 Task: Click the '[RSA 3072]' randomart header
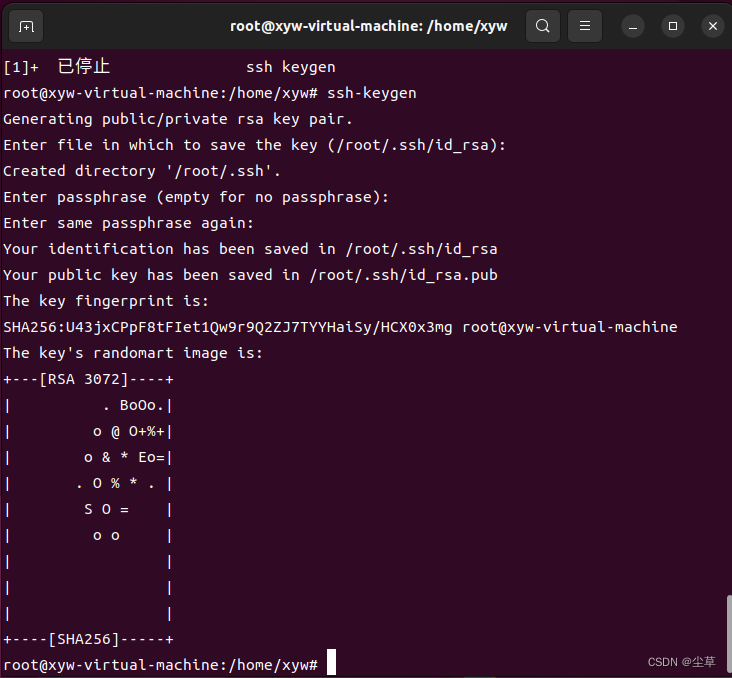84,379
